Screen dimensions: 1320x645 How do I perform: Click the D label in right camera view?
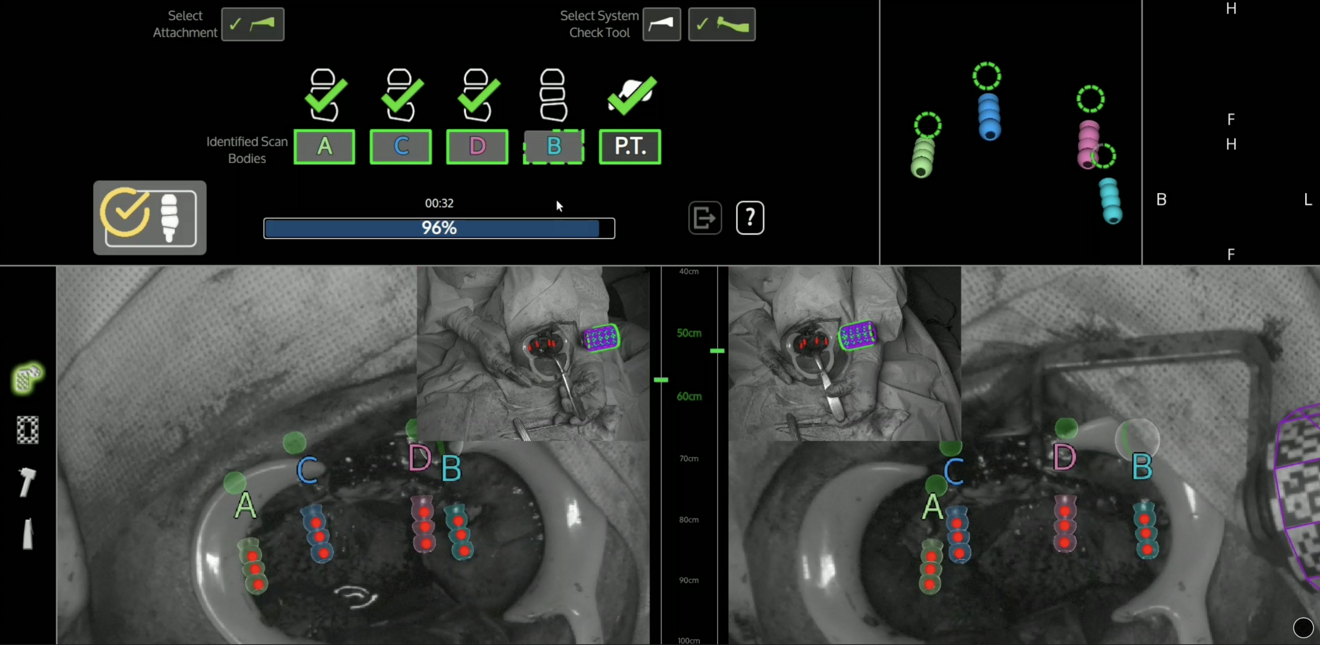(1064, 458)
